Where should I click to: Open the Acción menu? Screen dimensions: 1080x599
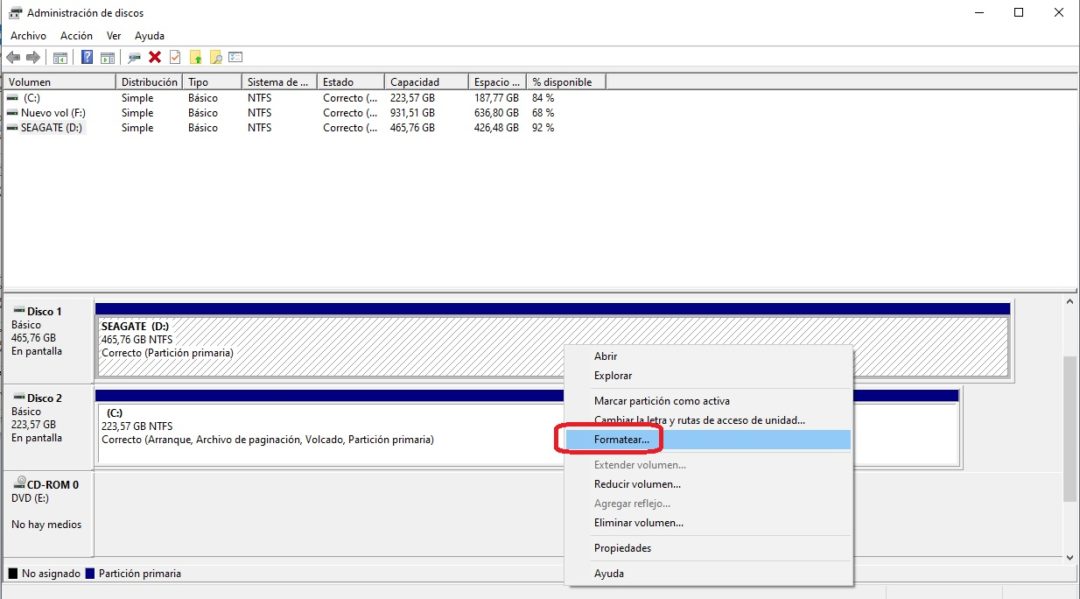[x=76, y=35]
